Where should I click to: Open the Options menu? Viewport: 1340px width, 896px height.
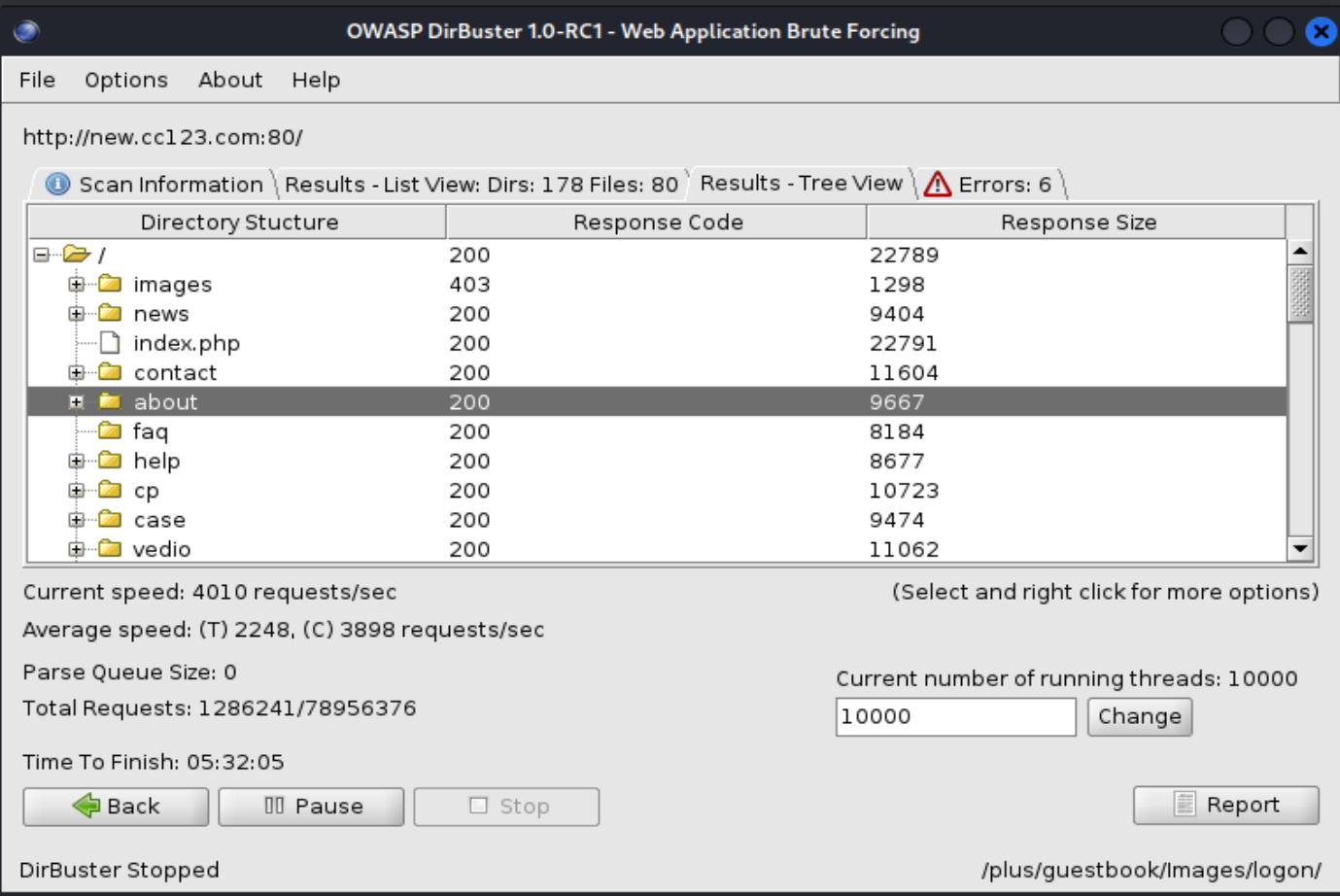126,80
